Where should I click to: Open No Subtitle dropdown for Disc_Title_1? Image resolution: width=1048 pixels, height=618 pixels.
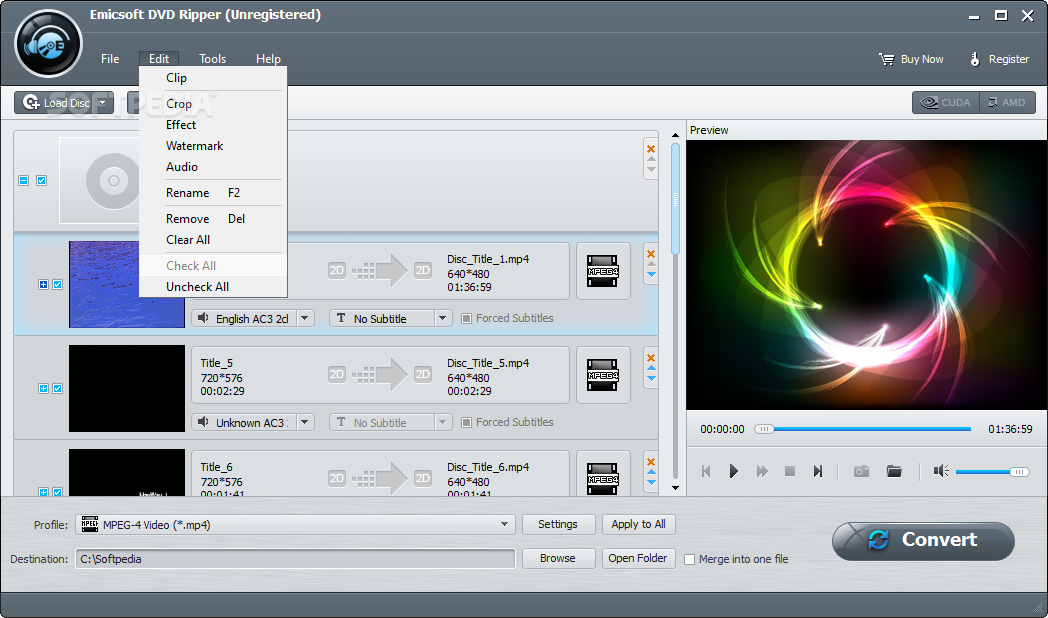pyautogui.click(x=442, y=318)
